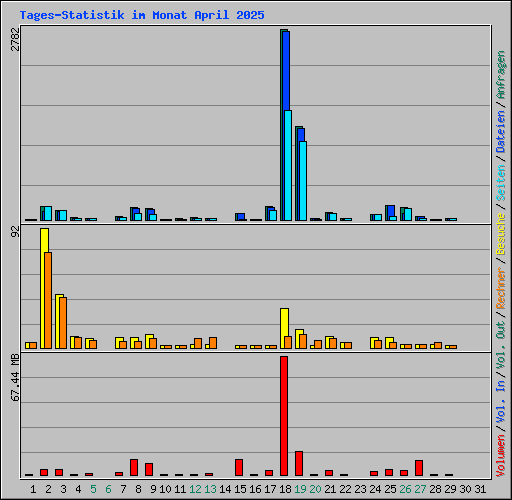Click day label "30" on the x-axis
The width and height of the screenshot is (512, 500).
tap(465, 489)
